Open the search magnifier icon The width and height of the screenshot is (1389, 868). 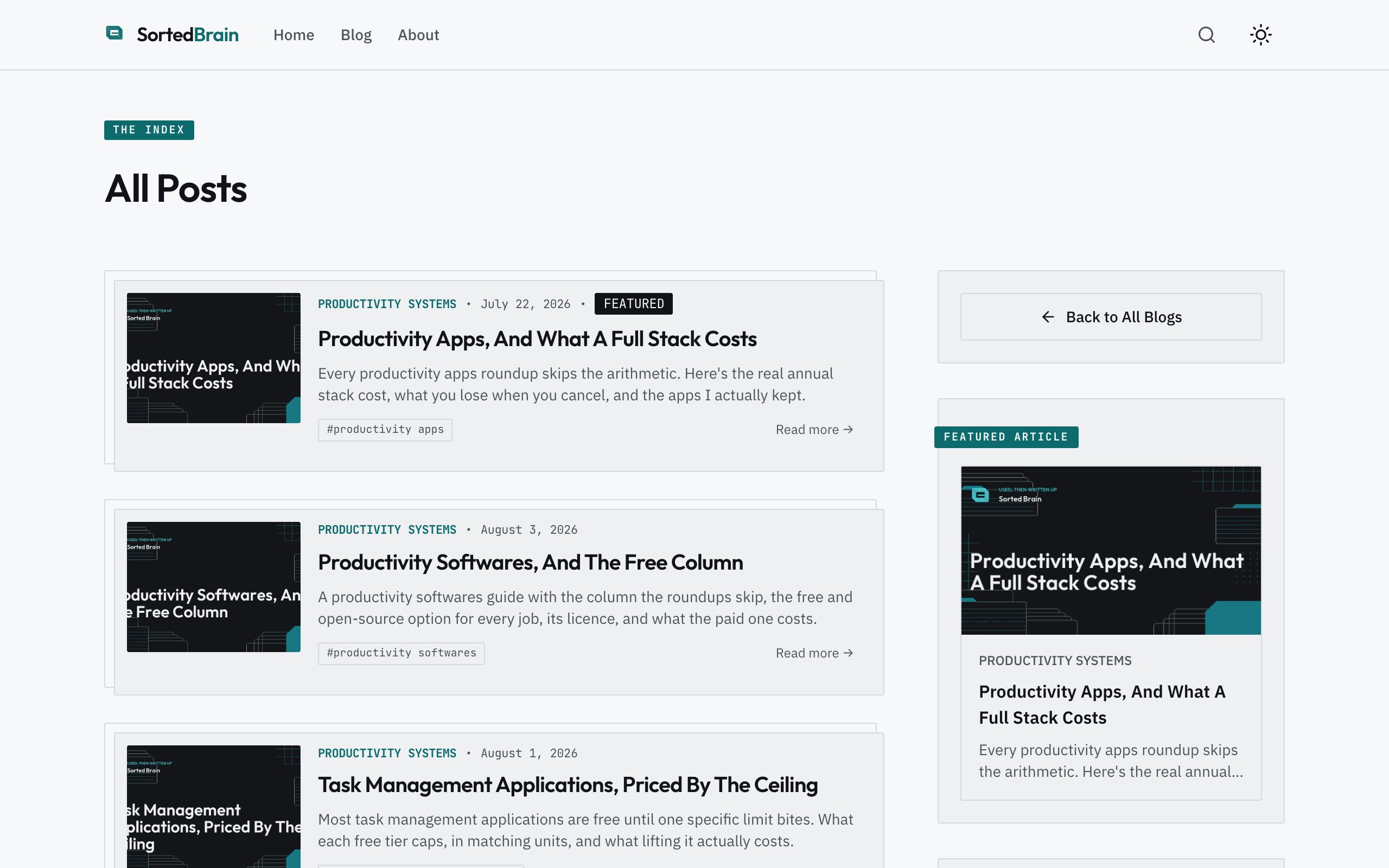pos(1207,35)
